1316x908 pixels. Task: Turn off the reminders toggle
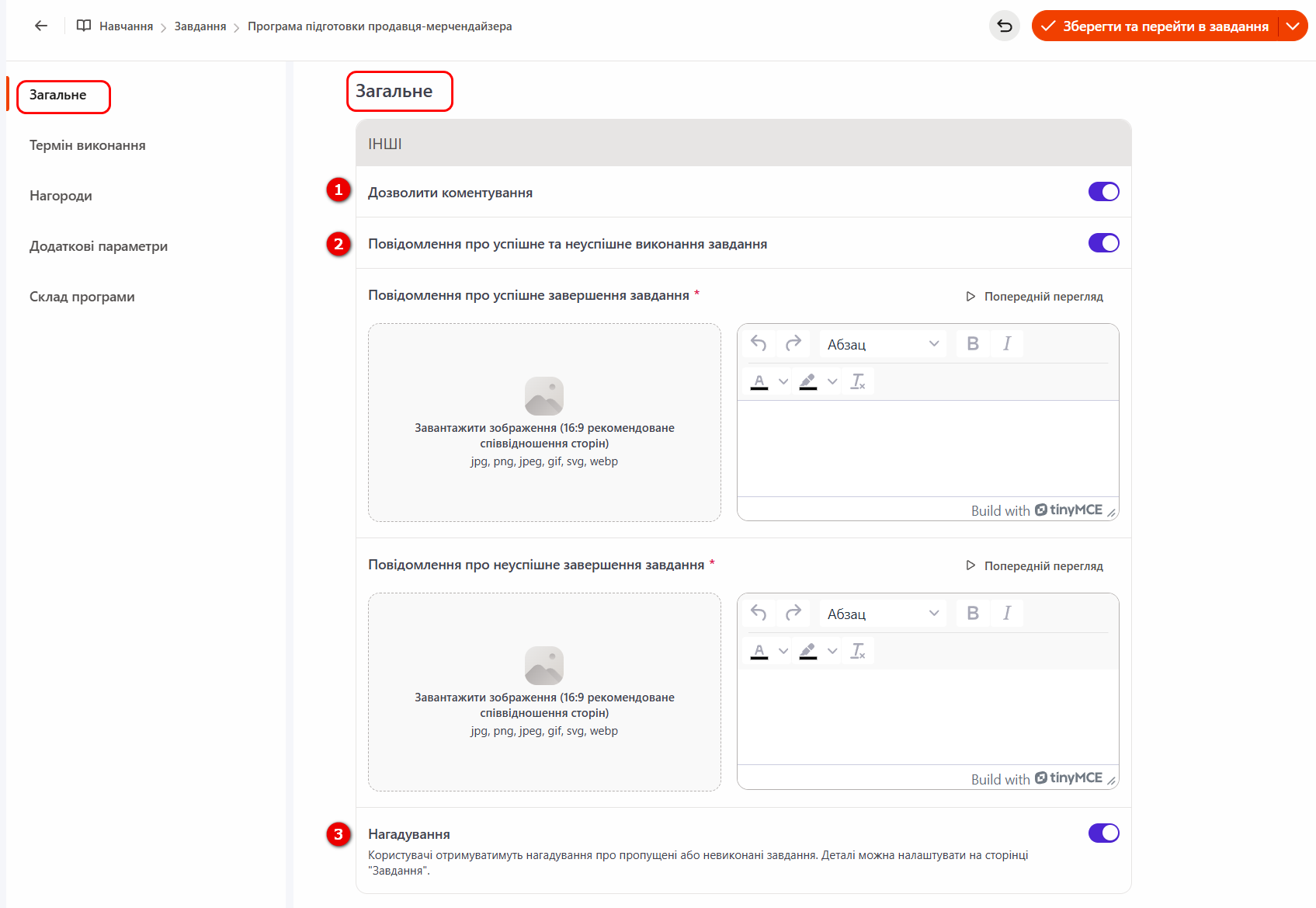tap(1103, 833)
